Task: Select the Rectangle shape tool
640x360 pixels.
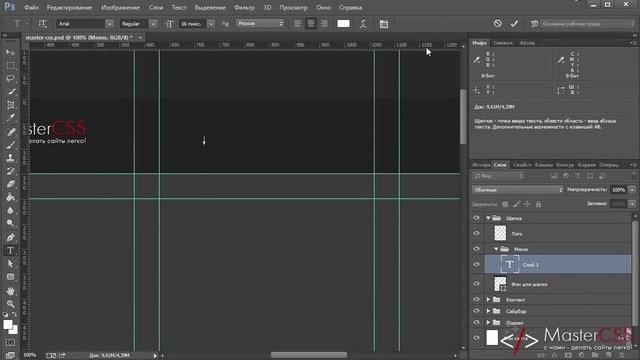Action: pyautogui.click(x=11, y=277)
